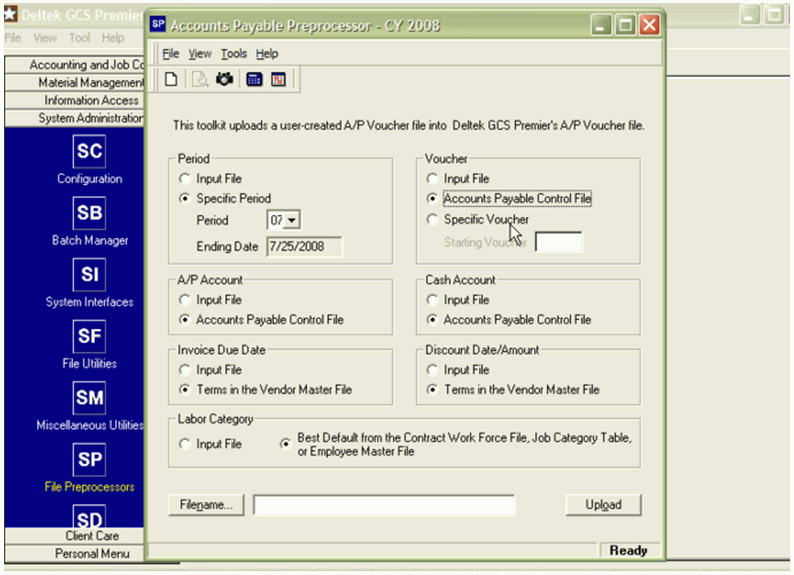Switch to Material Management section
Image resolution: width=794 pixels, height=575 pixels.
coord(74,83)
